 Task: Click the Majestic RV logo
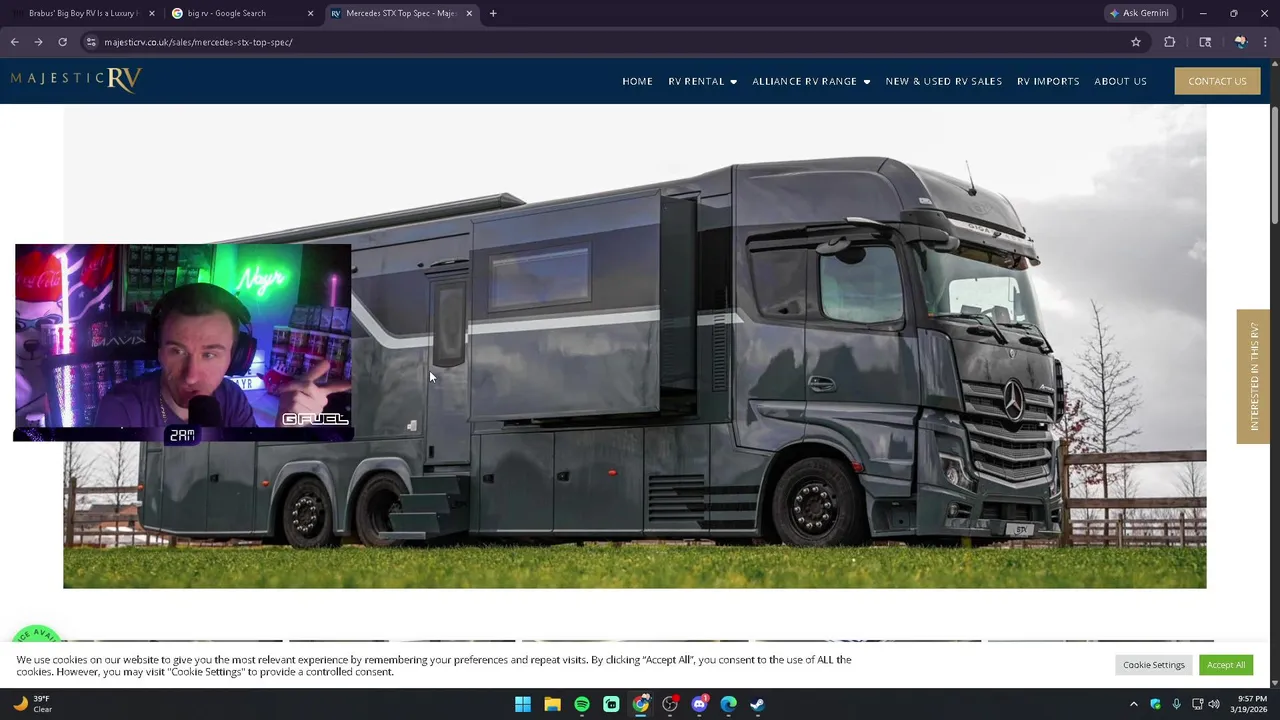[77, 80]
